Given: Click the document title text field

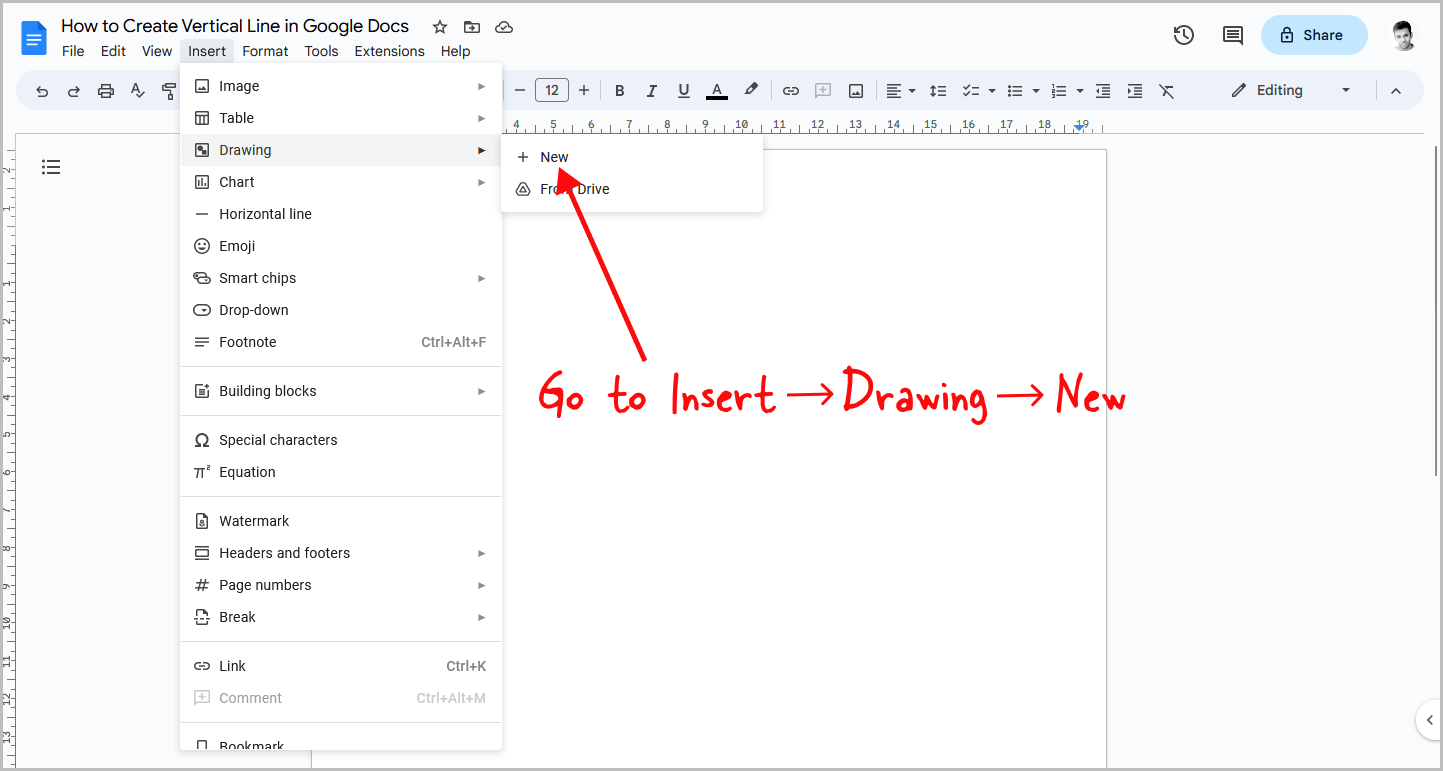Looking at the screenshot, I should point(234,25).
